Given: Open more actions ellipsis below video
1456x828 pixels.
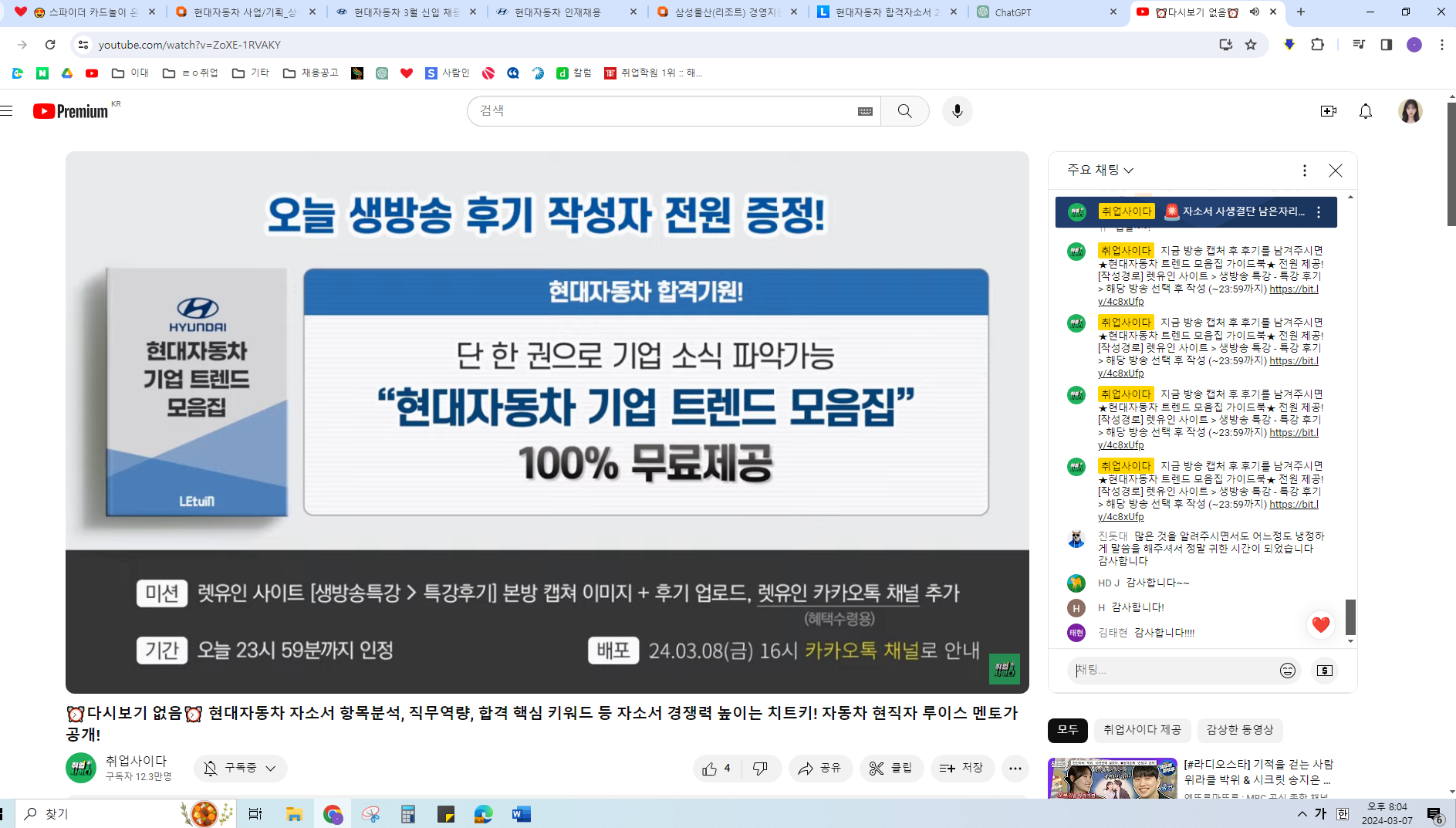Looking at the screenshot, I should (1015, 769).
